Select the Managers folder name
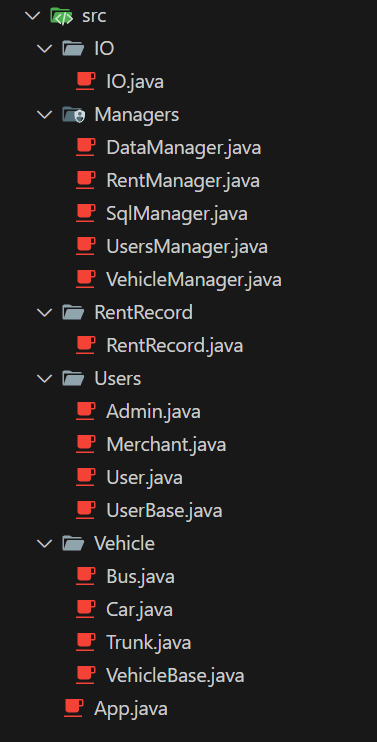The width and height of the screenshot is (377, 742). (137, 115)
